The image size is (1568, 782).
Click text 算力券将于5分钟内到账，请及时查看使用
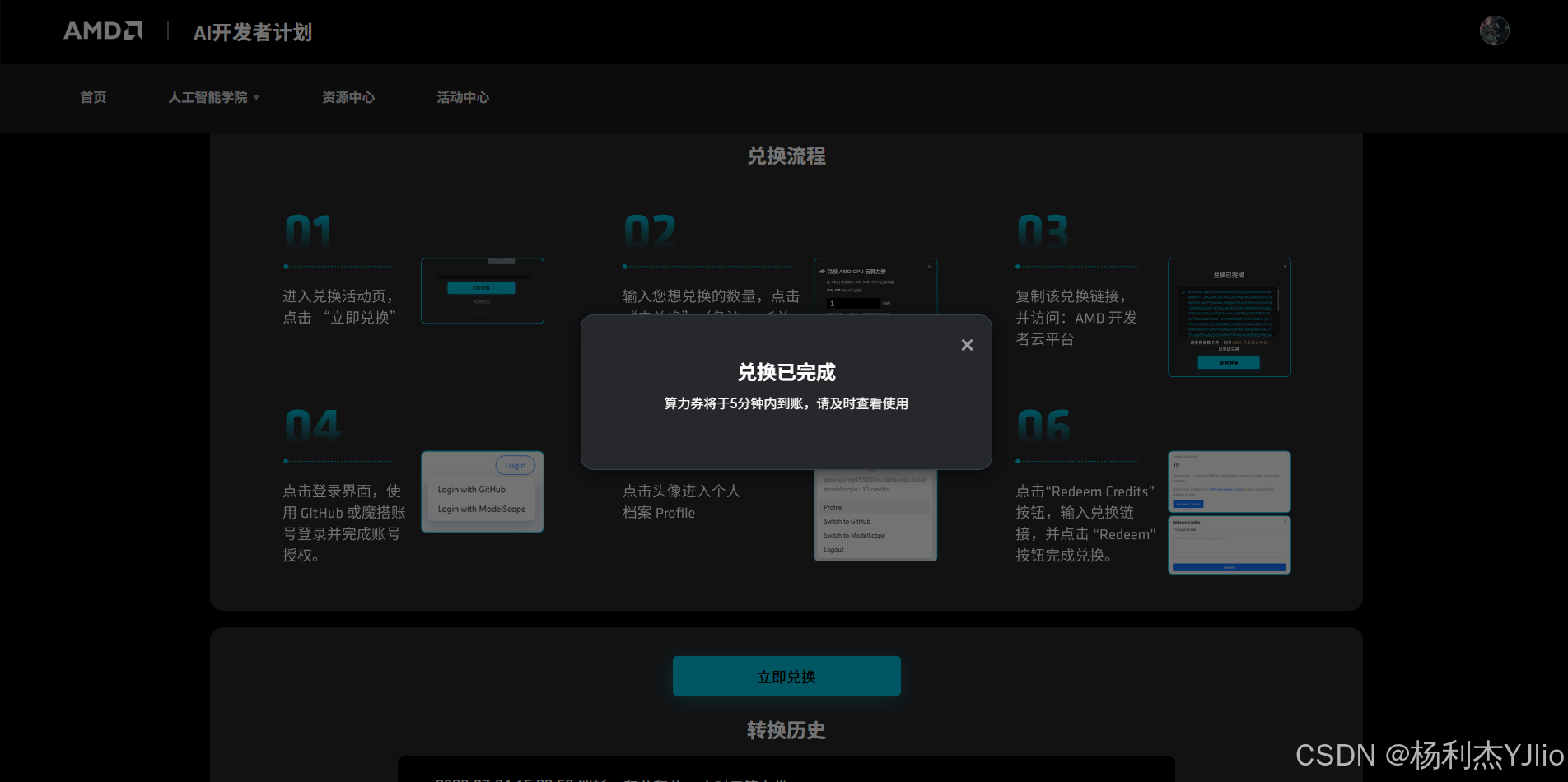tap(786, 403)
